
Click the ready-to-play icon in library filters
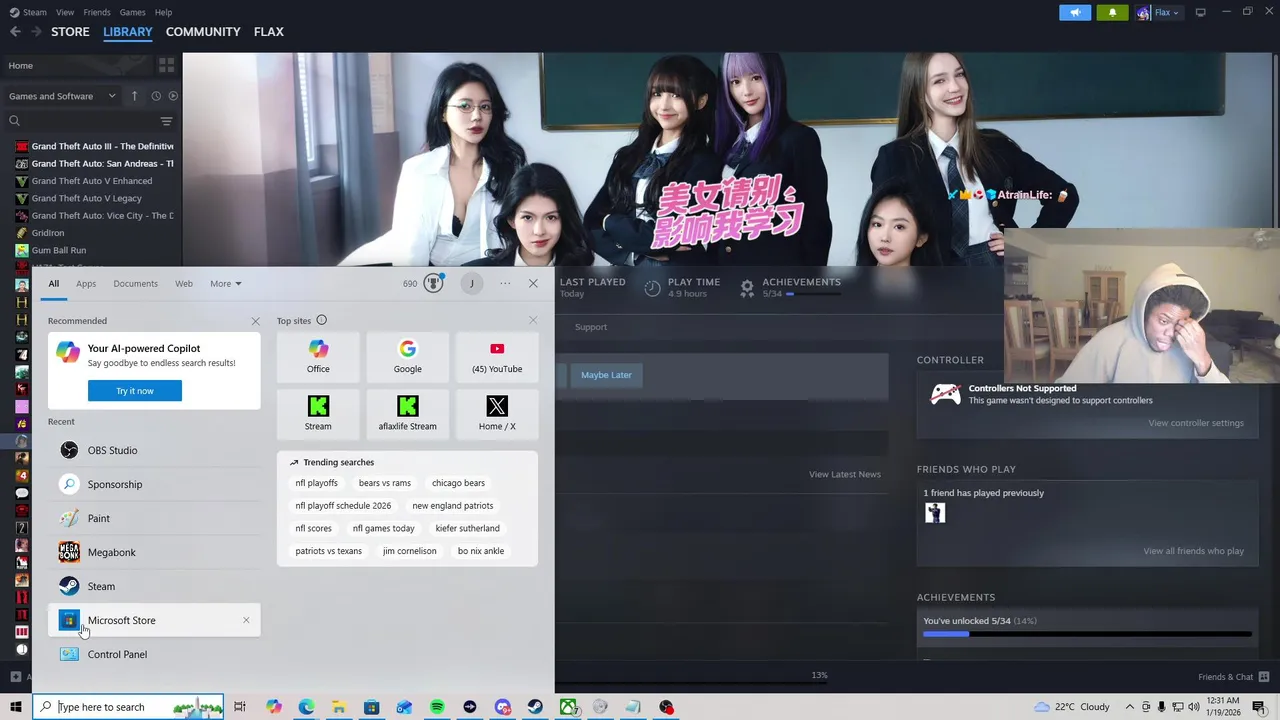[x=173, y=96]
